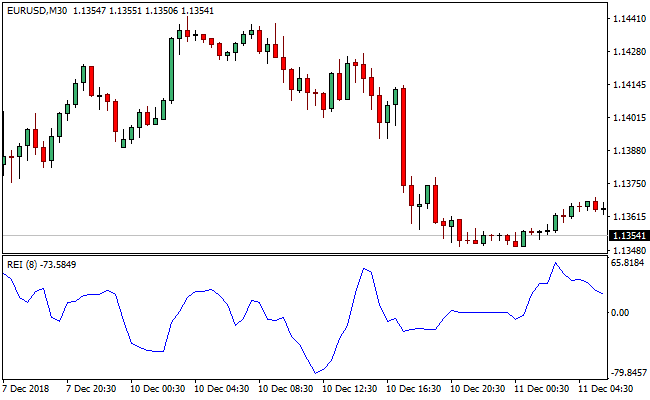
Task: Click the EURUSD,M30 chart title text
Action: click(x=37, y=11)
